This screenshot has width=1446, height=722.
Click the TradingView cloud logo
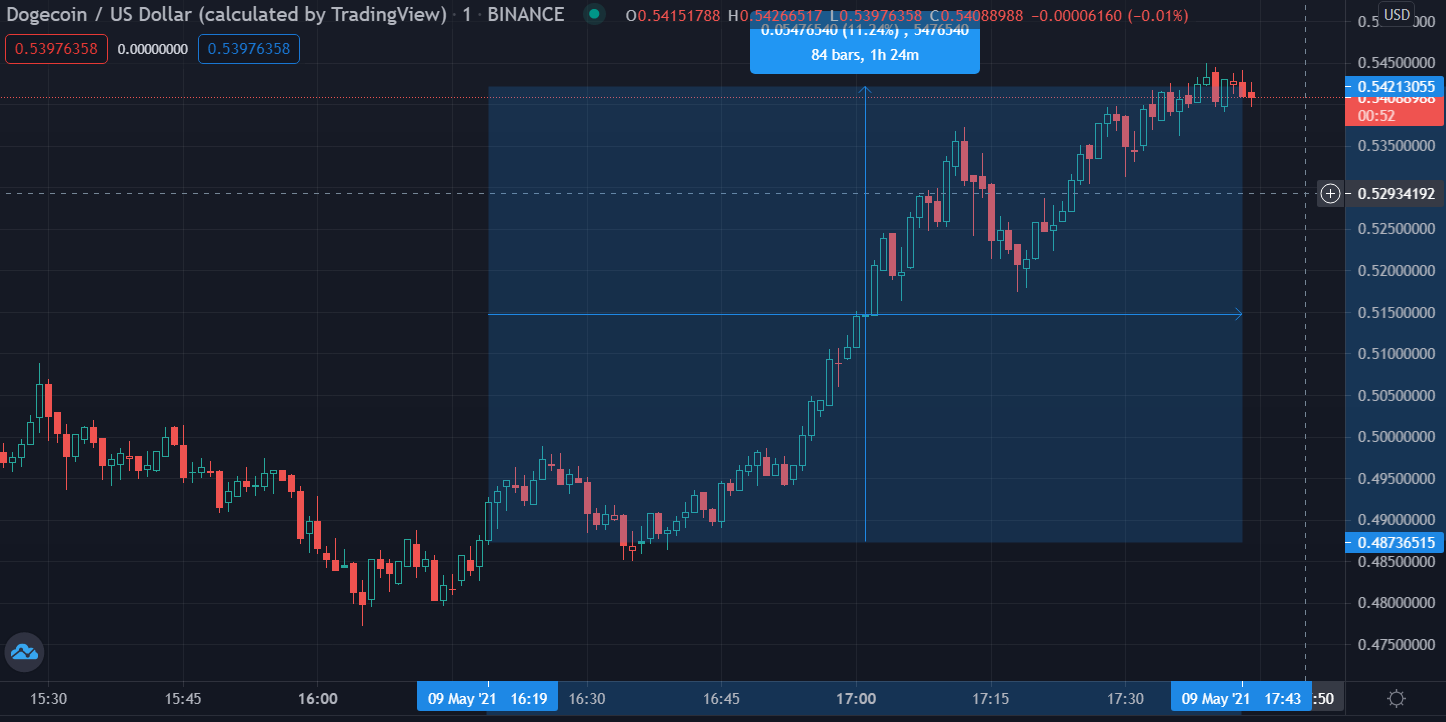tap(23, 652)
